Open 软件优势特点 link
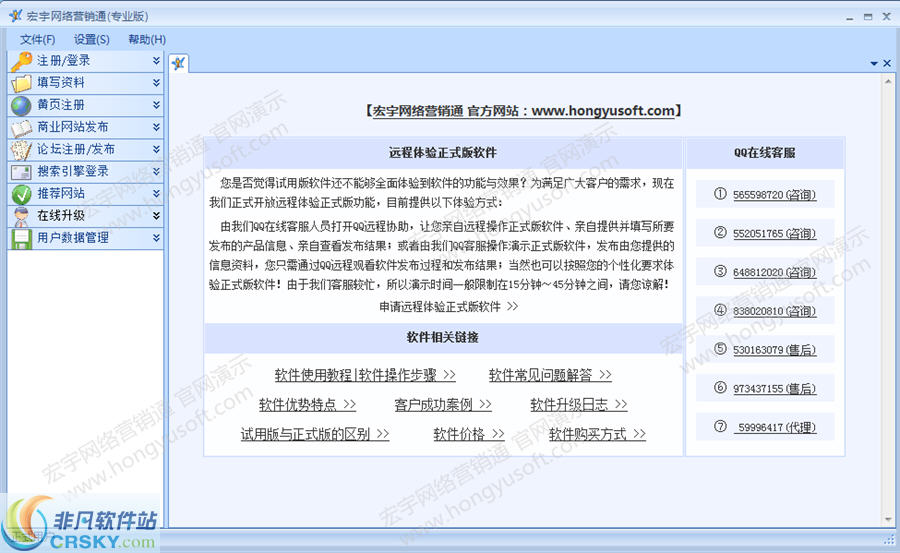This screenshot has width=900, height=553. (x=307, y=404)
